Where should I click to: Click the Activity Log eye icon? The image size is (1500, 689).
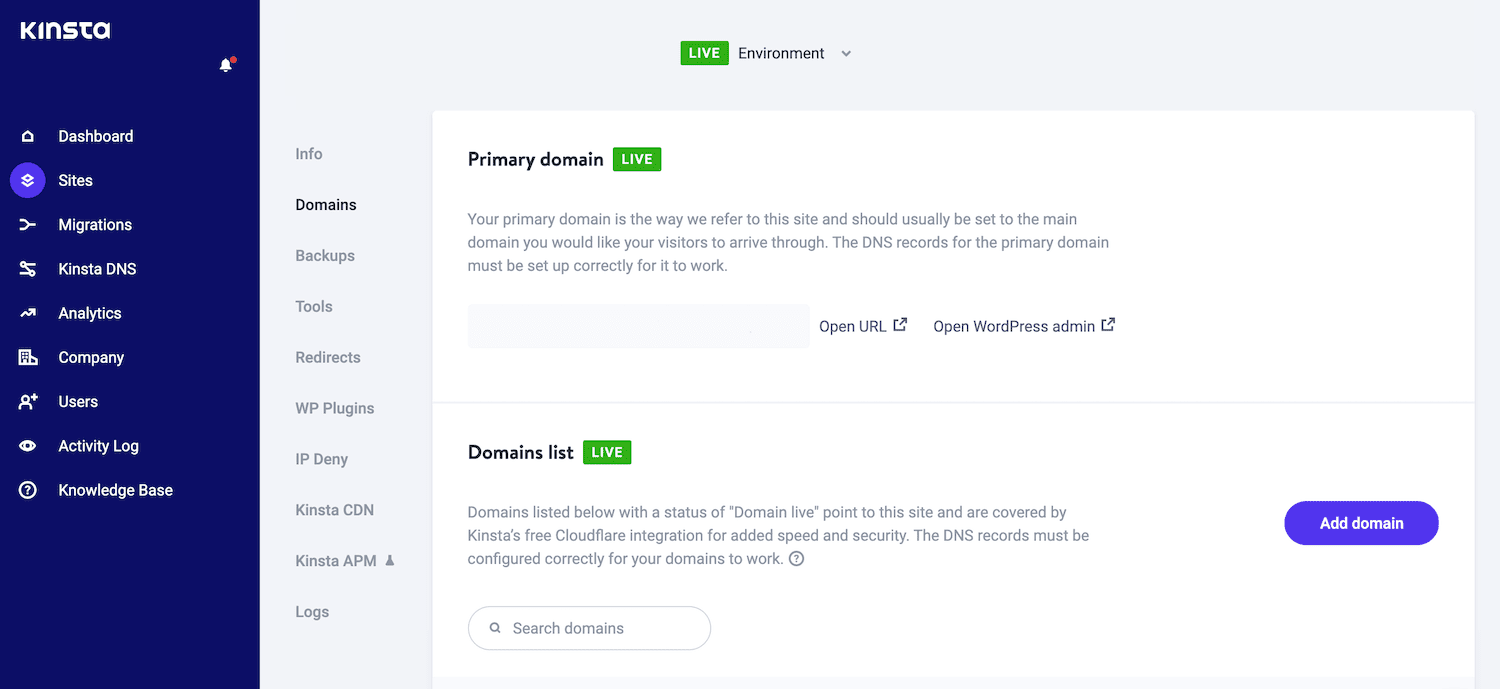click(x=28, y=446)
